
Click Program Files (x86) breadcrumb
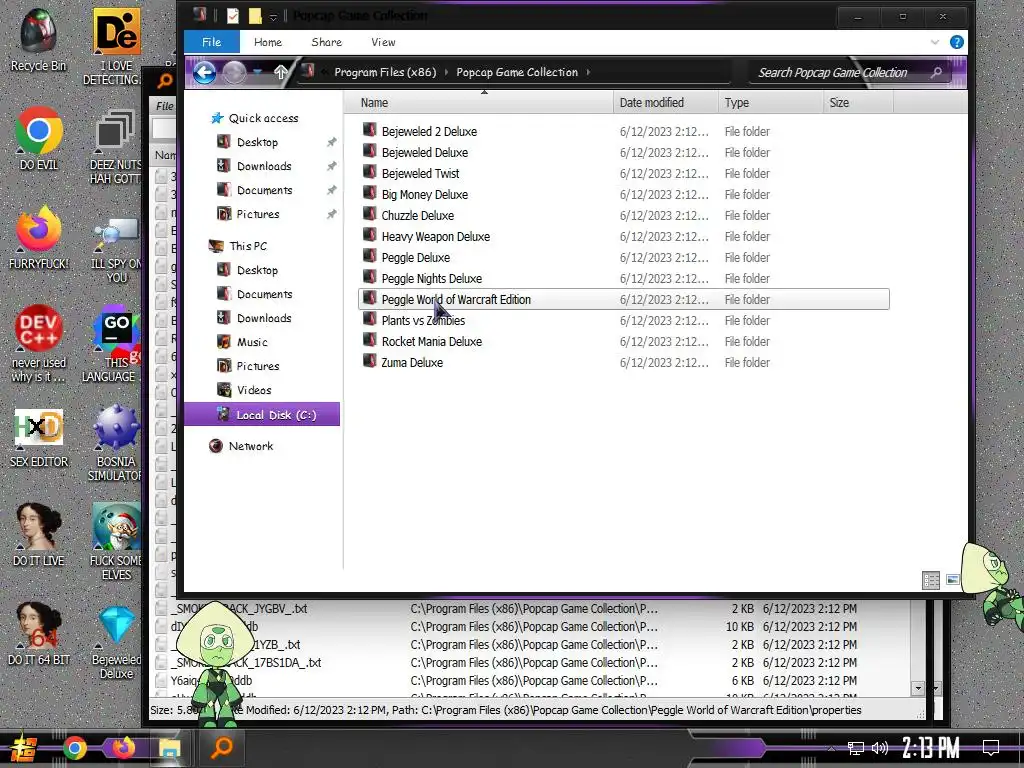point(385,72)
